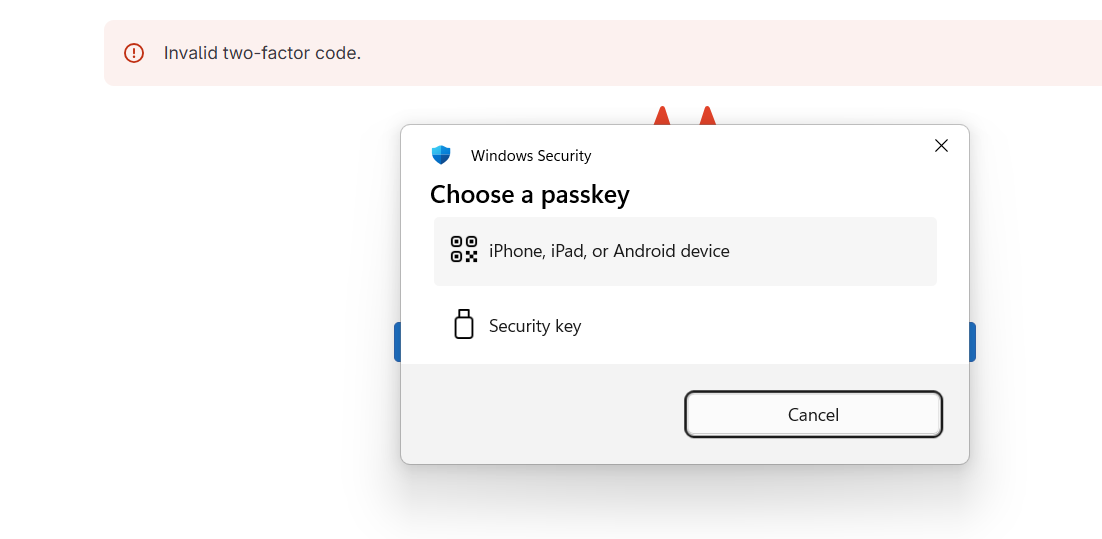Screen dimensions: 1102x539
Task: Click the gray footer left of Cancel
Action: pyautogui.click(x=540, y=414)
